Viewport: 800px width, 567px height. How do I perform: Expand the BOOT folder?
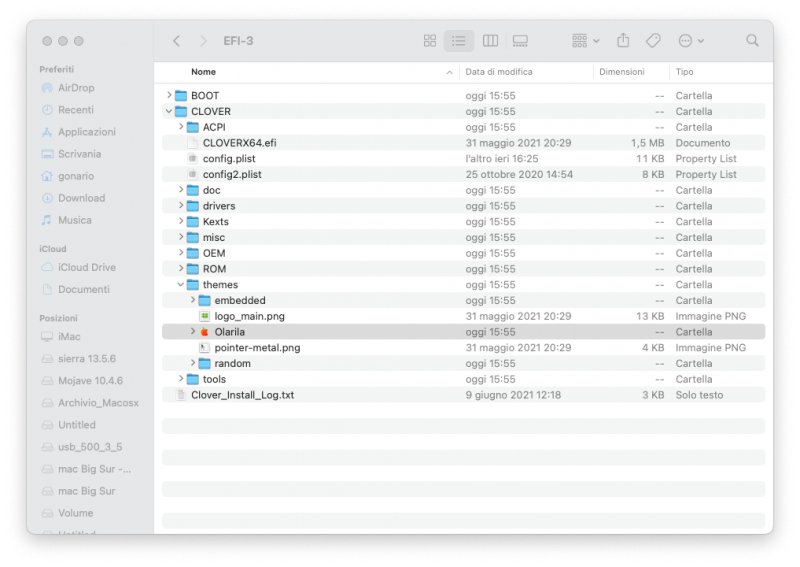[x=169, y=95]
